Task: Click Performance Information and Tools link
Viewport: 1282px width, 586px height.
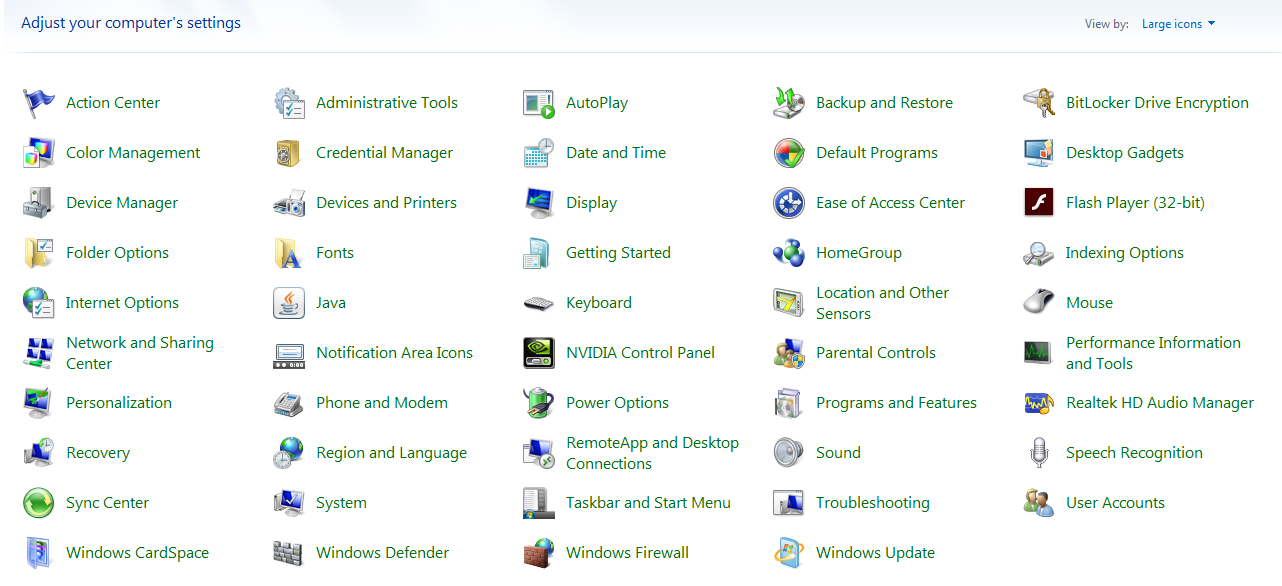Action: (x=1153, y=353)
